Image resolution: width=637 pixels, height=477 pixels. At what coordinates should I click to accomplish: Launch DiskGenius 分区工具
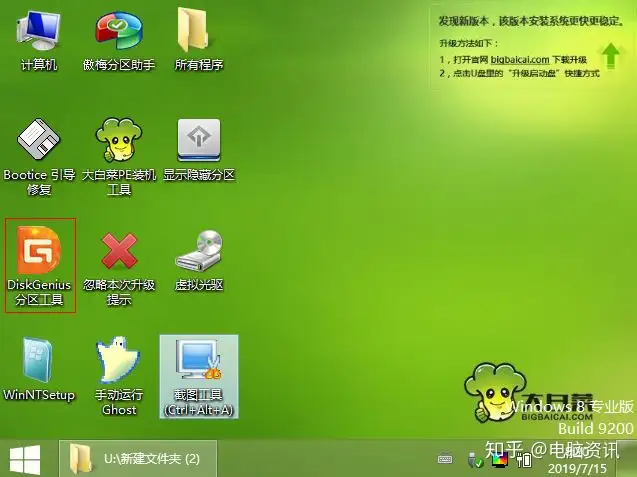coord(40,266)
